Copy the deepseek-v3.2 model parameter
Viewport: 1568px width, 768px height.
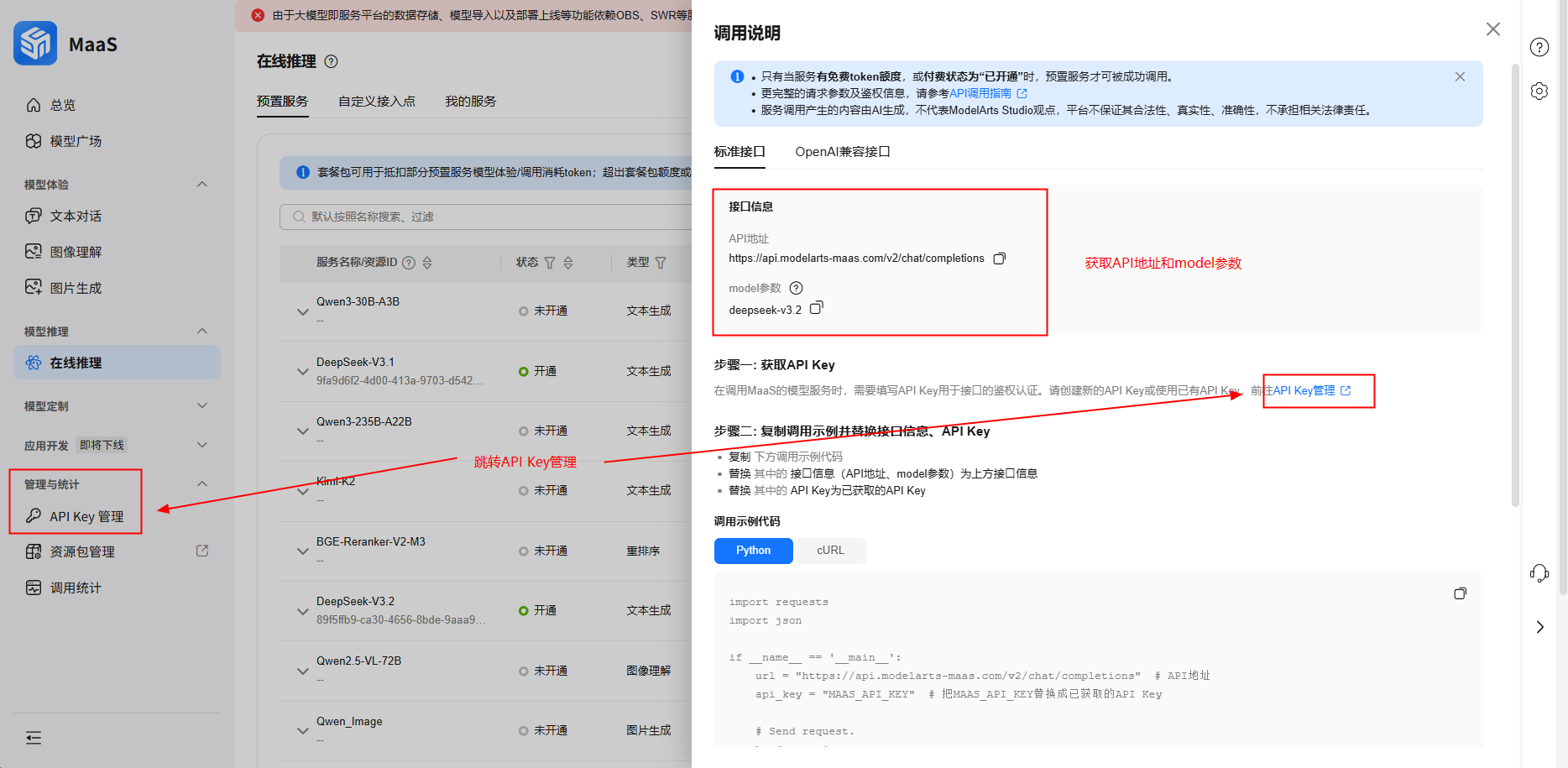[x=816, y=308]
